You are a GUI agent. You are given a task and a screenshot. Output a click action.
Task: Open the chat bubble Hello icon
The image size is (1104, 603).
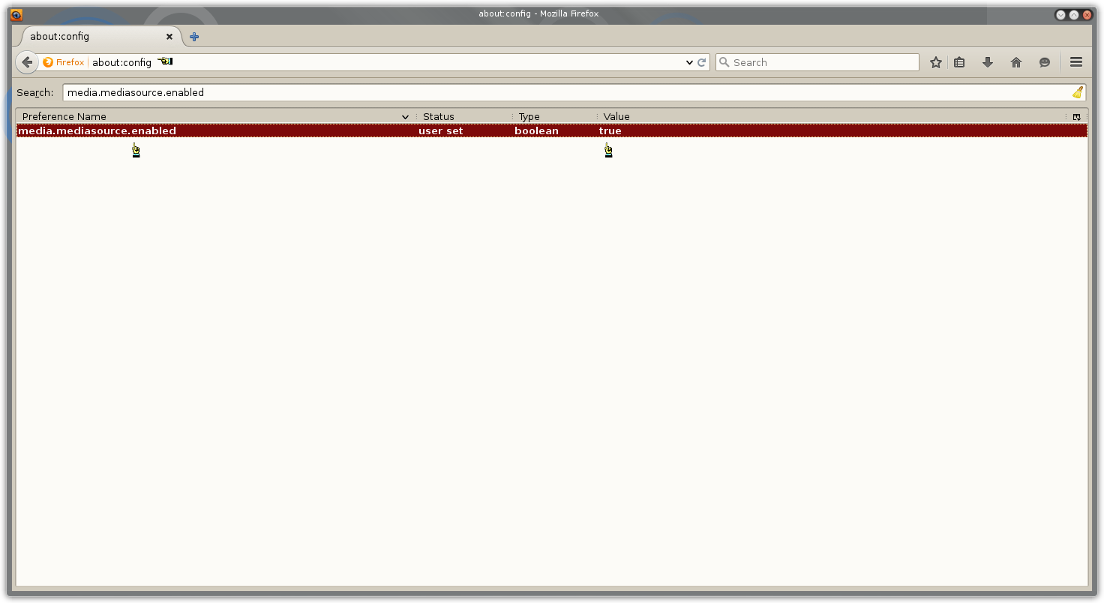point(1045,62)
